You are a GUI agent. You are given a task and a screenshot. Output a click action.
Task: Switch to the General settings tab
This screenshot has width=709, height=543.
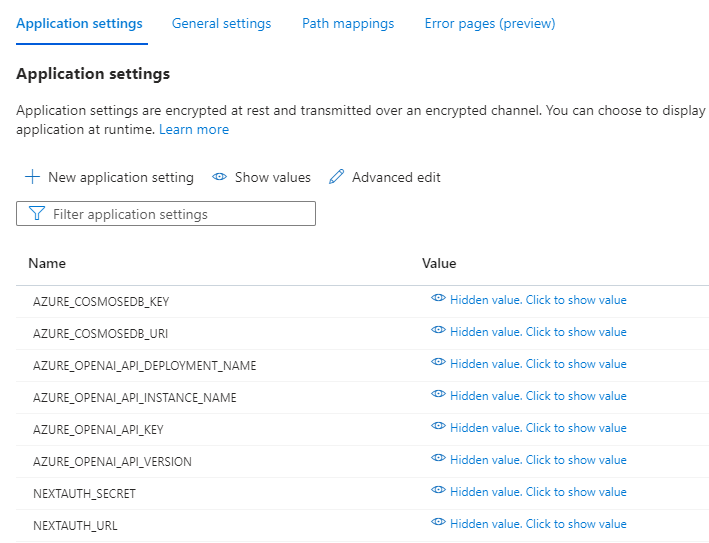coord(222,24)
